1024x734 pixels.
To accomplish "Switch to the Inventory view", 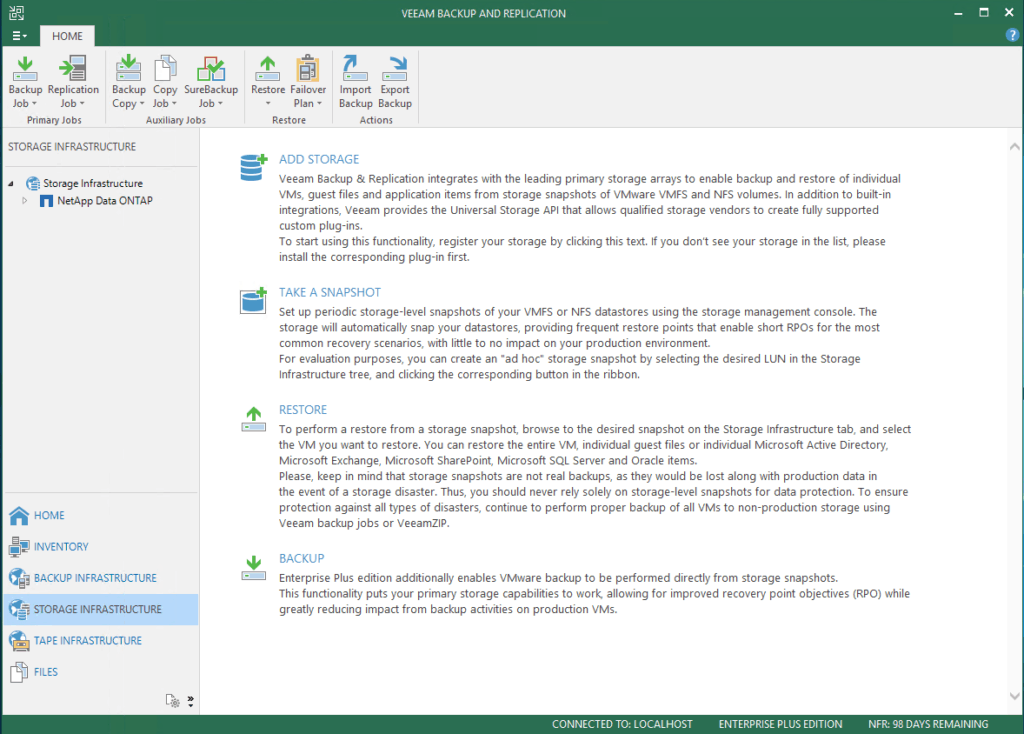I will point(60,546).
